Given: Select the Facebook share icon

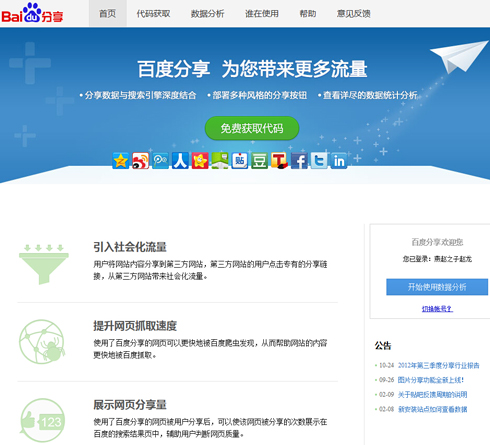Looking at the screenshot, I should [x=299, y=161].
